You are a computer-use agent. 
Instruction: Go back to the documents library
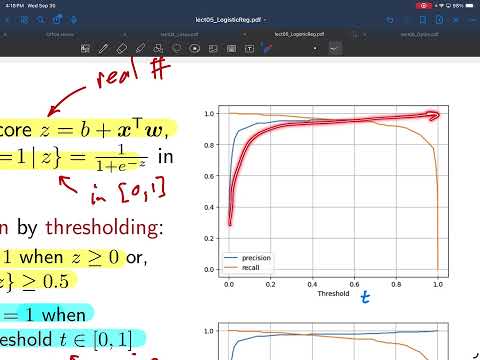(7, 20)
